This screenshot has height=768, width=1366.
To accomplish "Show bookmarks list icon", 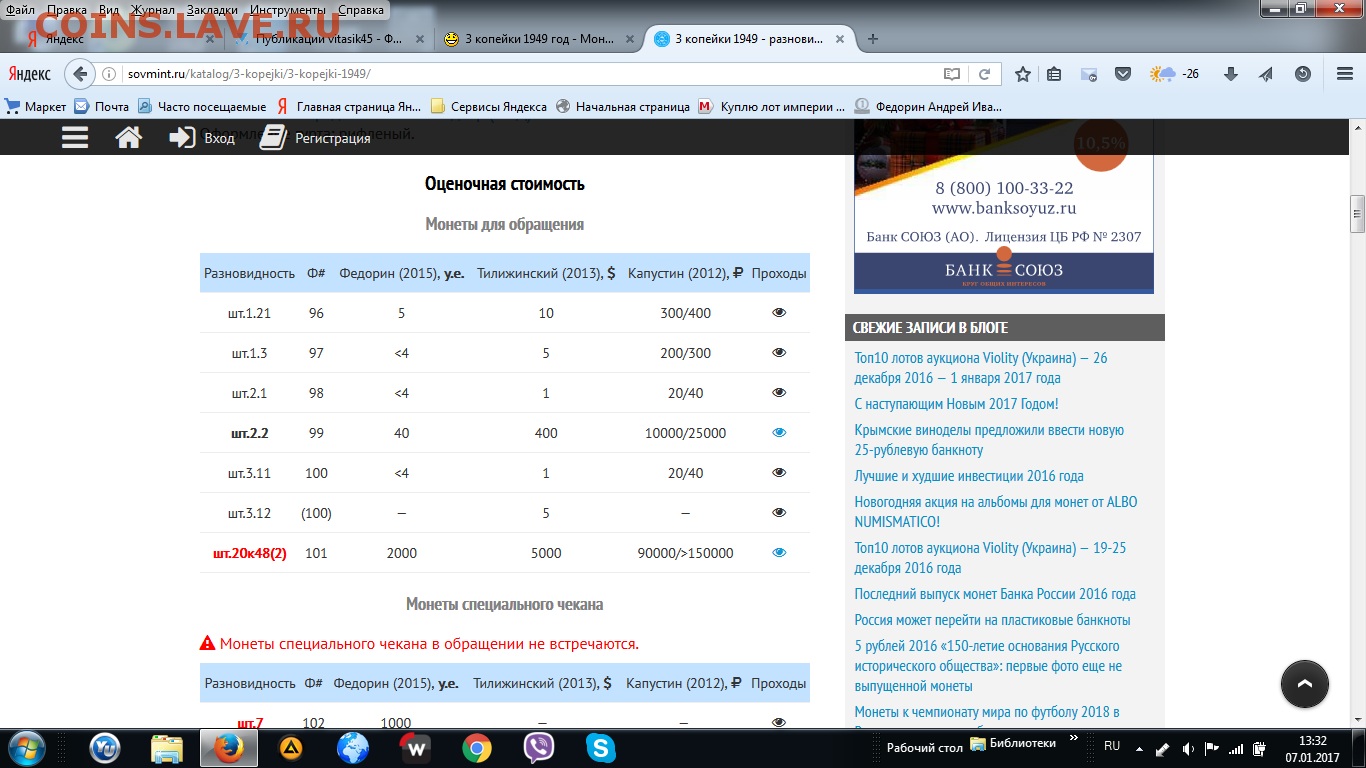I will 1054,74.
